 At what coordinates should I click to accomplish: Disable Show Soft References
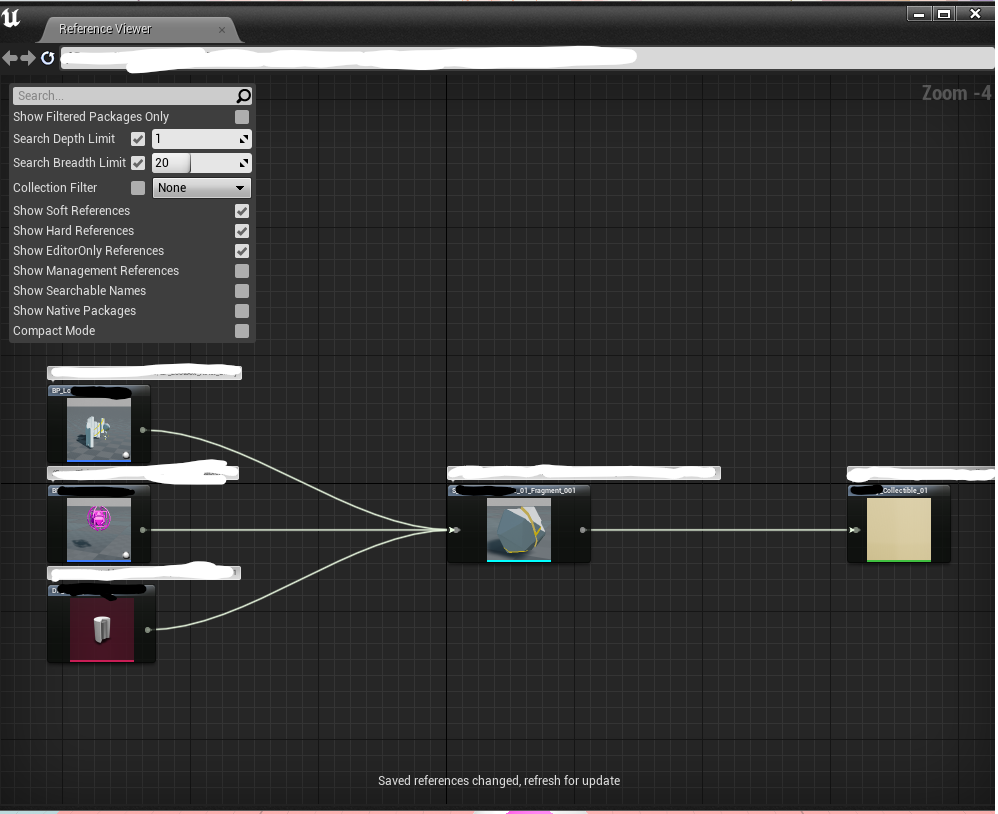click(x=243, y=211)
